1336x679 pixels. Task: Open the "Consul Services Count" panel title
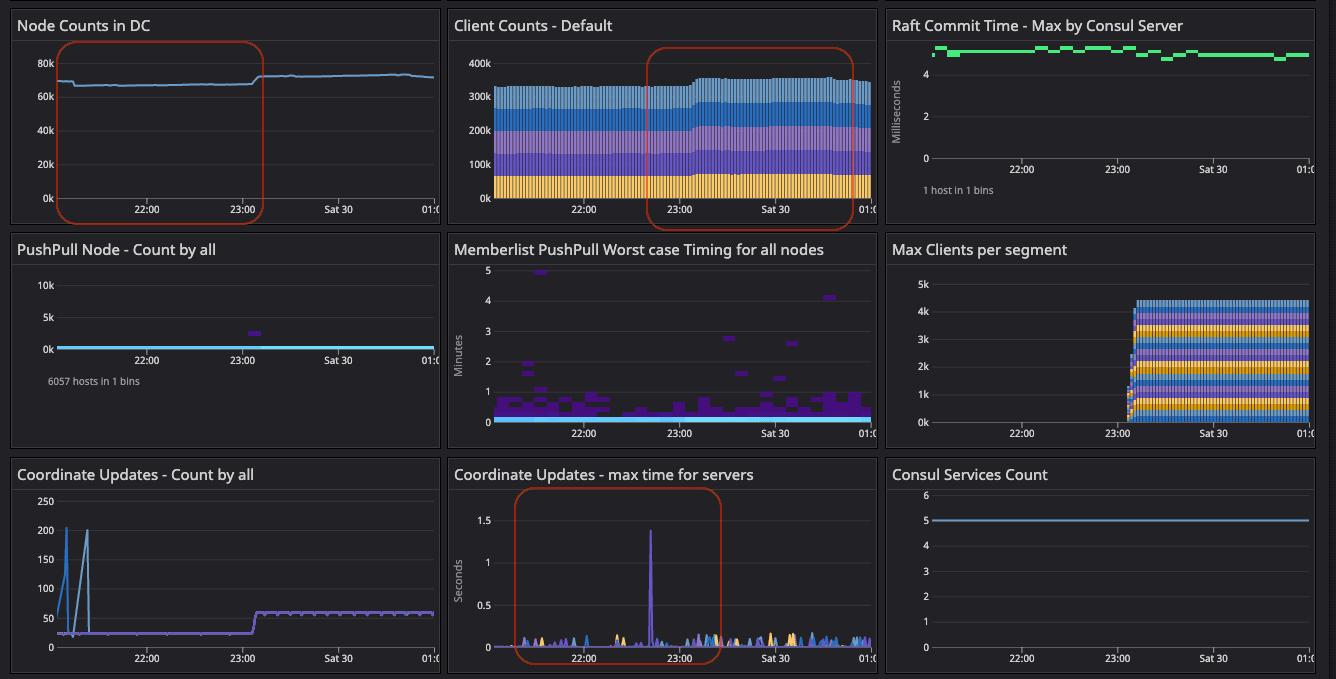969,475
